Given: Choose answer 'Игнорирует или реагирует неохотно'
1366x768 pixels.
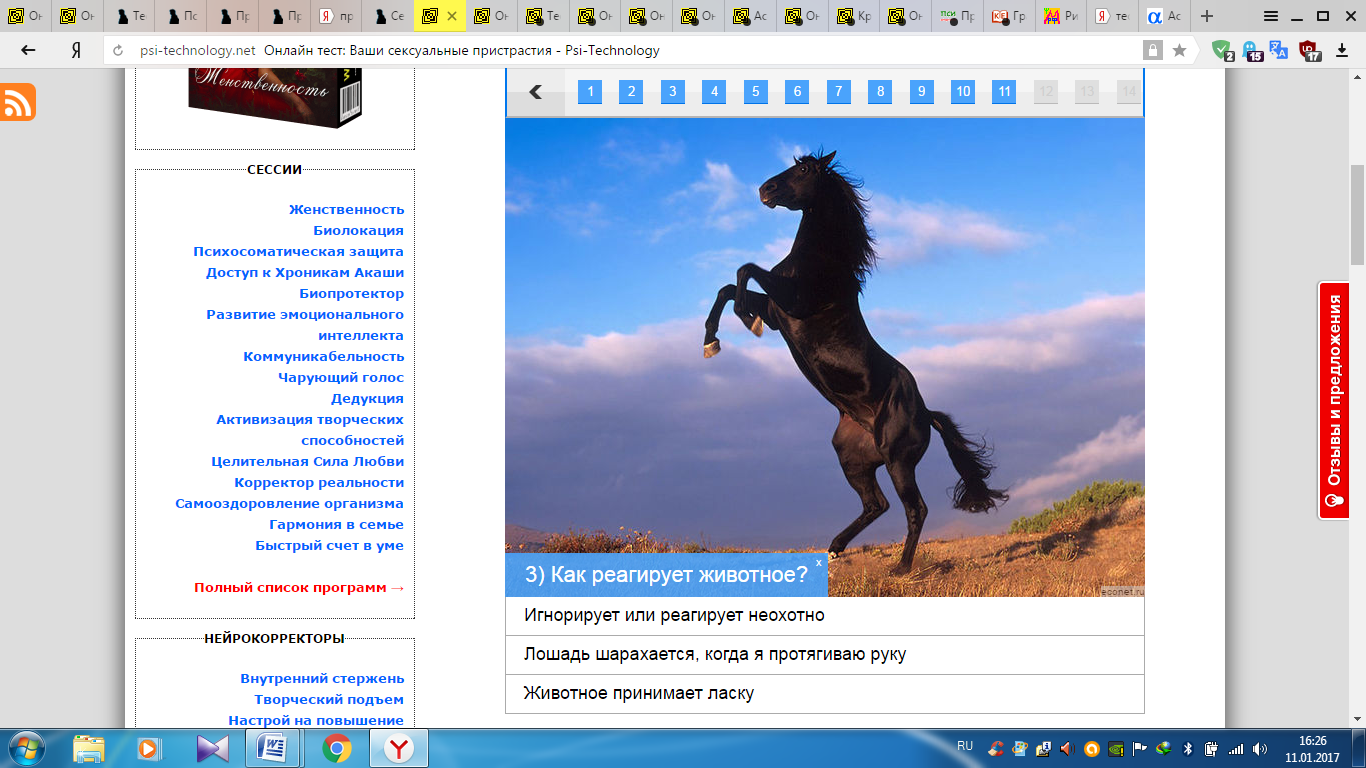Looking at the screenshot, I should point(825,616).
